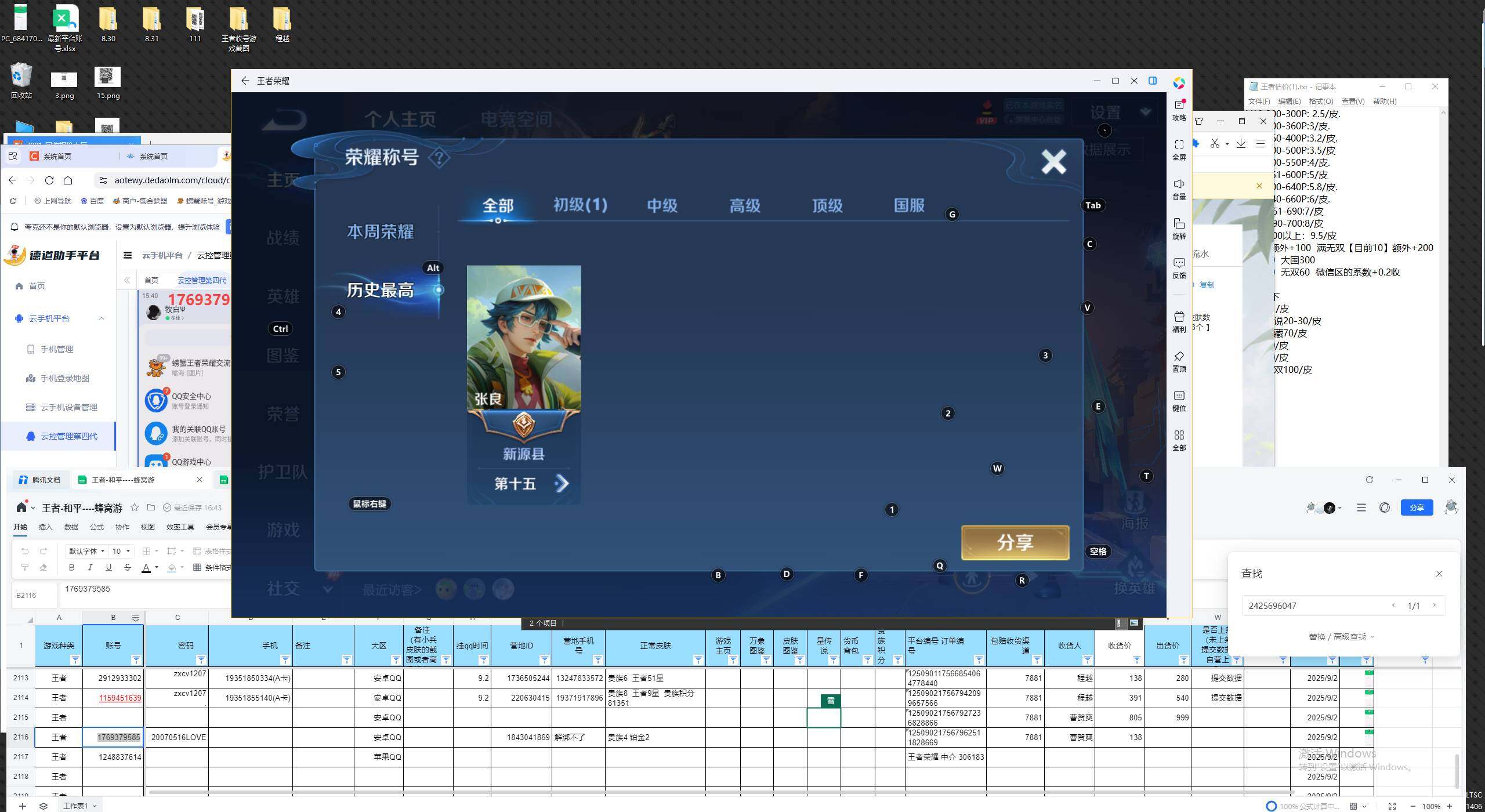The height and width of the screenshot is (812, 1485).
Task: Switch to the 顶级 tab in 荣耀称号 dialog
Action: point(826,205)
